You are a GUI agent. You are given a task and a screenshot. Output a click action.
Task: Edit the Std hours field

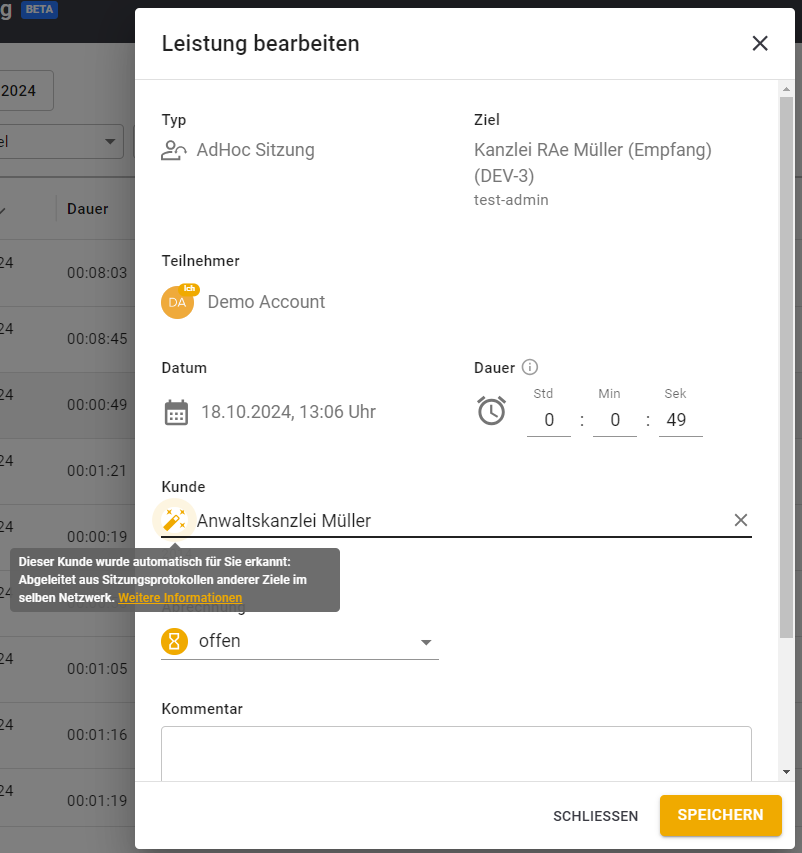tap(549, 420)
